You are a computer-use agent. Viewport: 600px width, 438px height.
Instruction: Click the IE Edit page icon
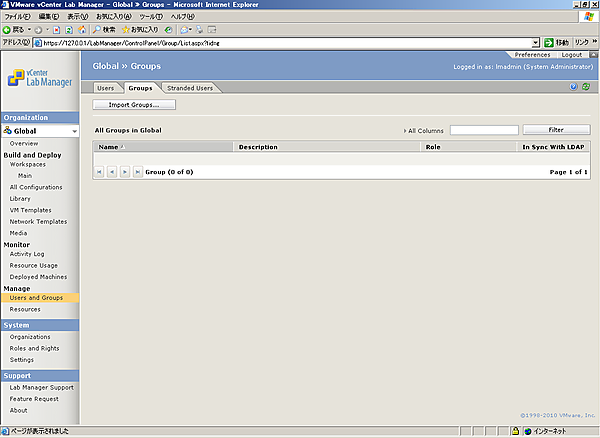coord(212,30)
